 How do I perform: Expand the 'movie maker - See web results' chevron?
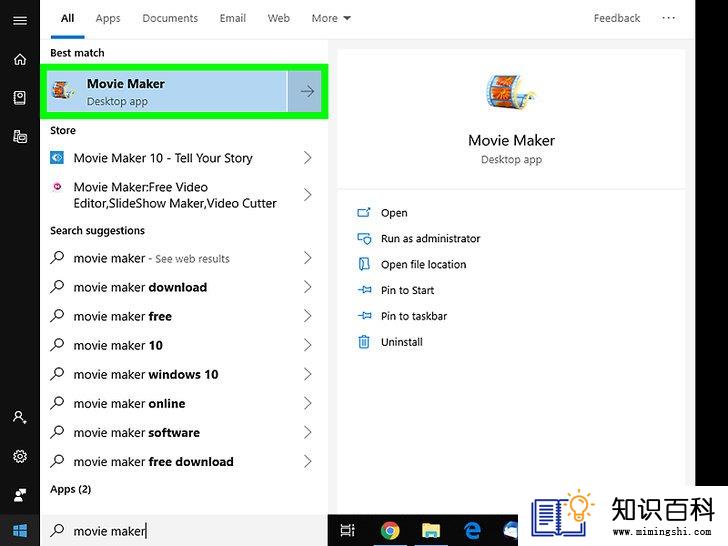307,258
